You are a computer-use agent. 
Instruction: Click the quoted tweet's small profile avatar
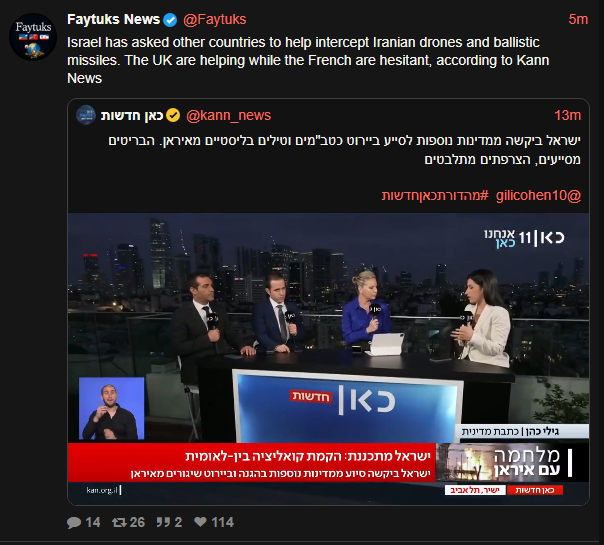tap(86, 115)
